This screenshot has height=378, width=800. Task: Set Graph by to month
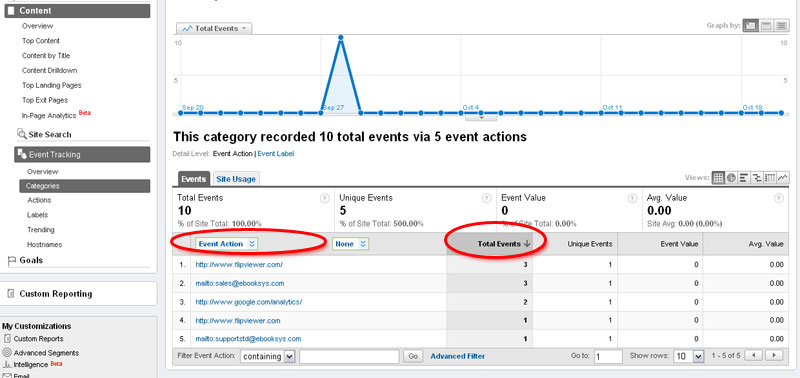(x=782, y=26)
